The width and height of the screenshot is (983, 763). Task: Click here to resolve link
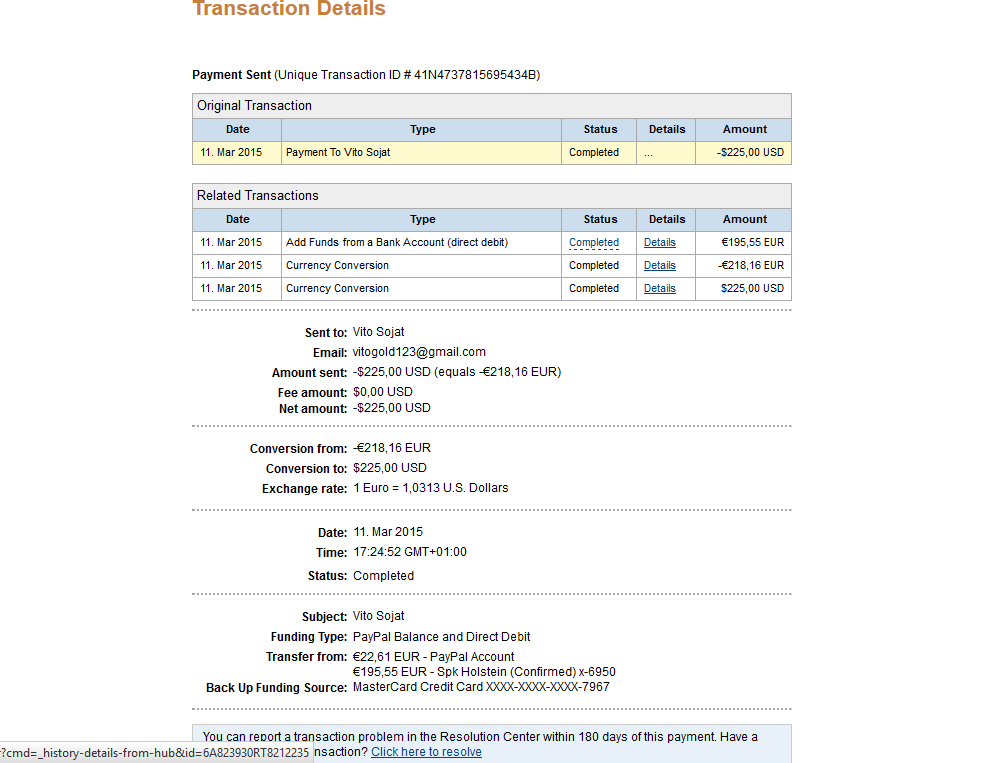coord(426,752)
